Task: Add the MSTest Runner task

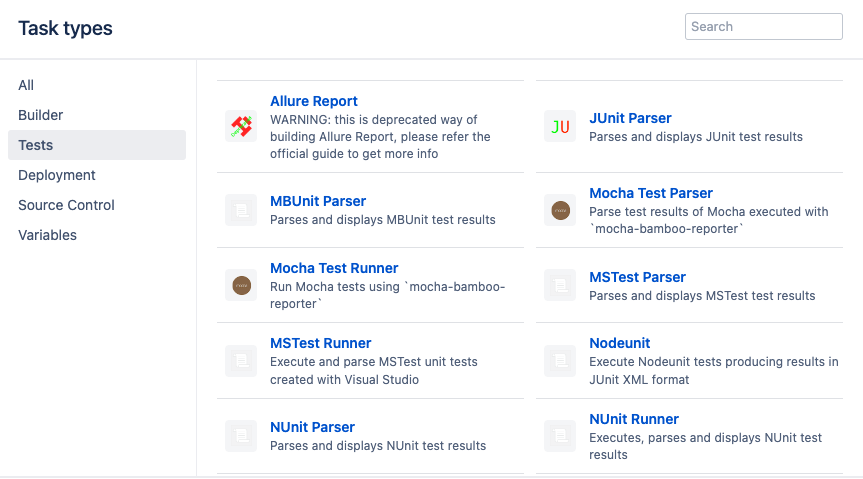Action: point(320,343)
